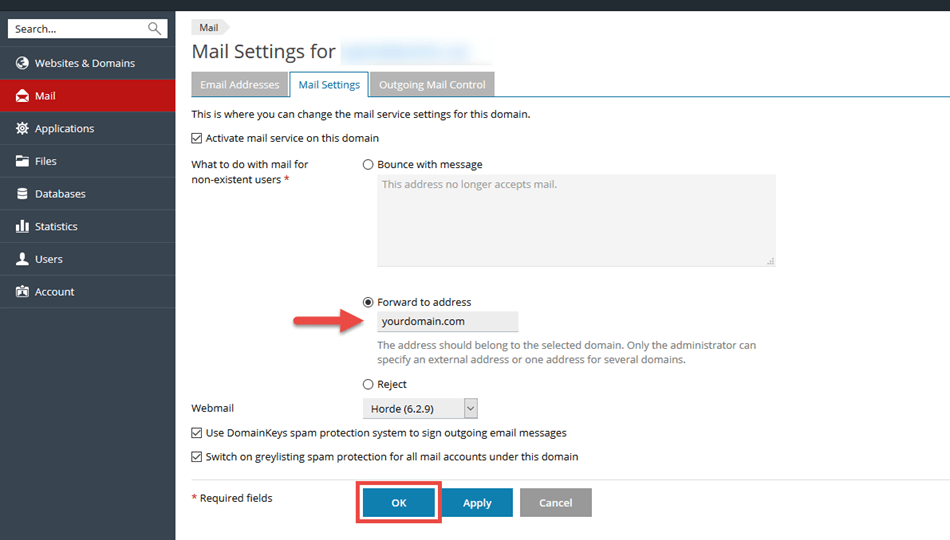Click the Statistics bar chart icon
950x540 pixels.
point(22,227)
